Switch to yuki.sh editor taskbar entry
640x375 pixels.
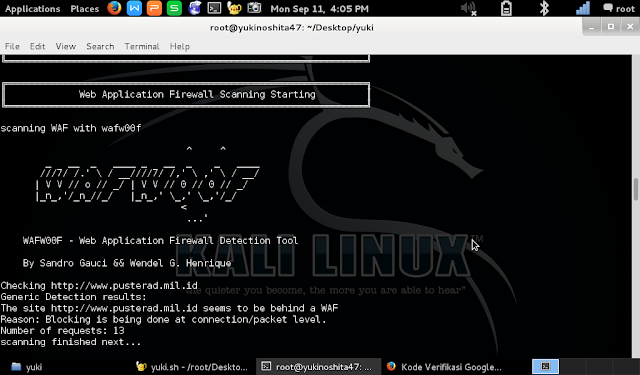point(192,367)
